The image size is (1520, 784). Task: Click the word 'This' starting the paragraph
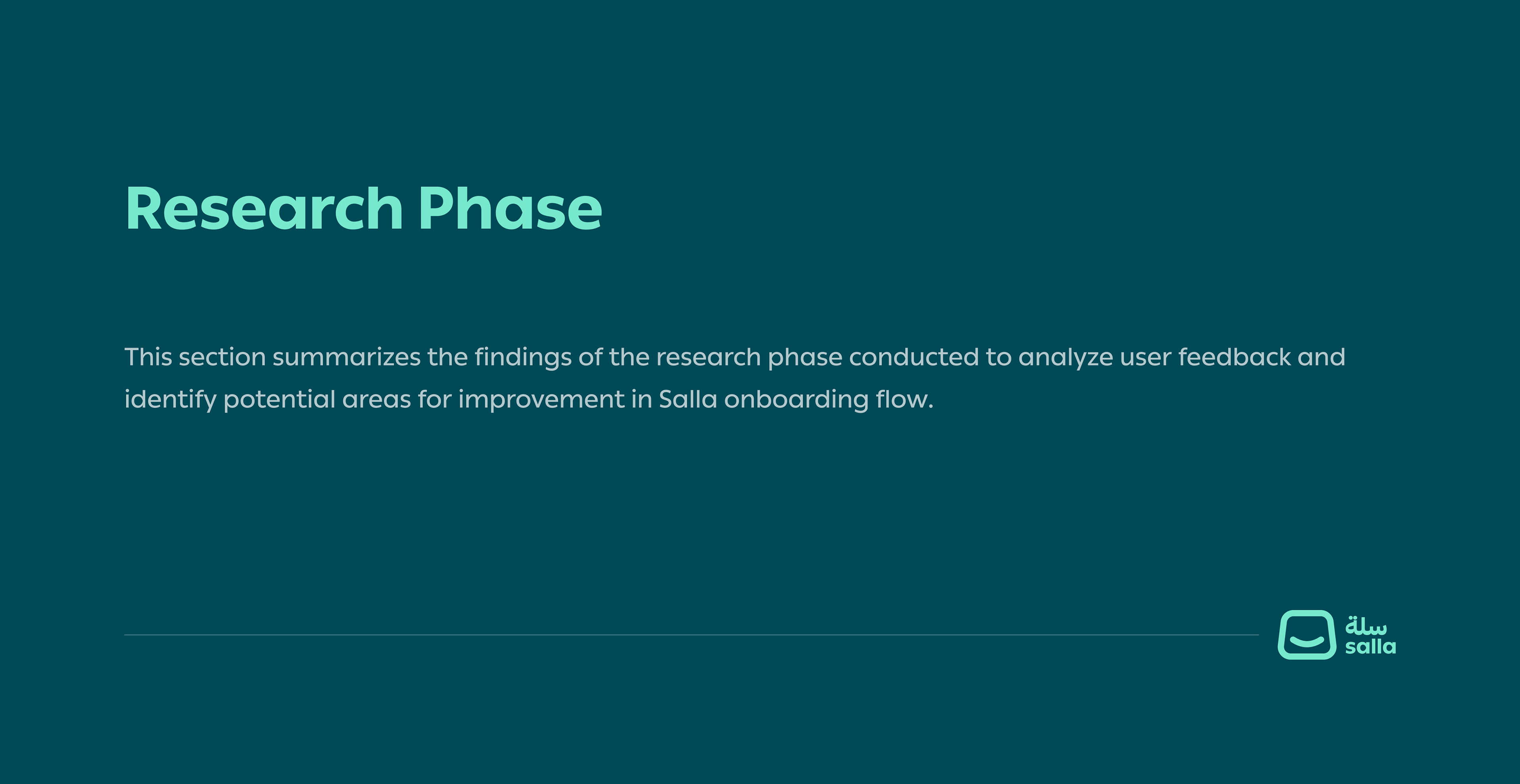pyautogui.click(x=148, y=357)
